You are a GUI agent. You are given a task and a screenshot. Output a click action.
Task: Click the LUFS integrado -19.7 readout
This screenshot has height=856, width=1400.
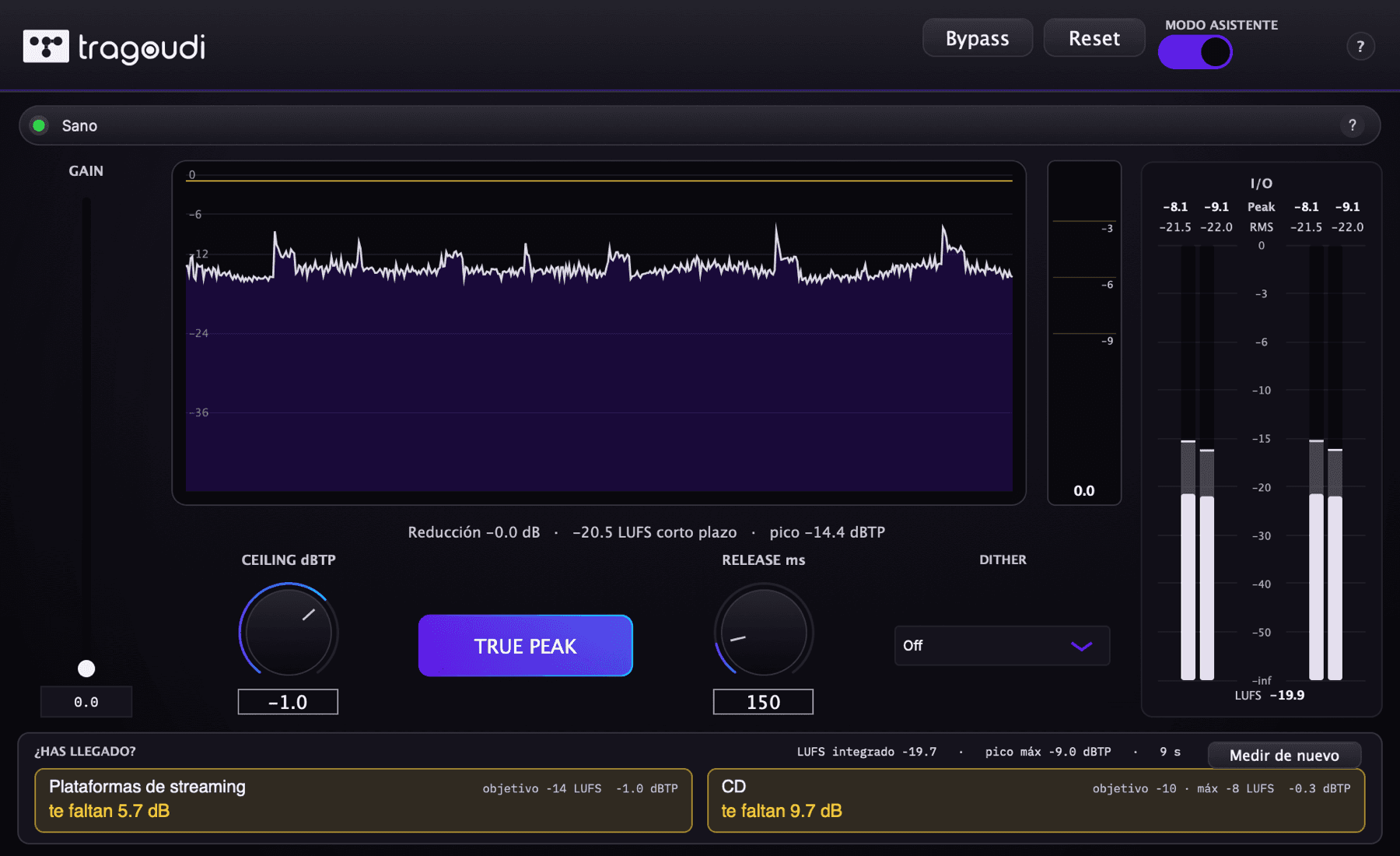[866, 752]
